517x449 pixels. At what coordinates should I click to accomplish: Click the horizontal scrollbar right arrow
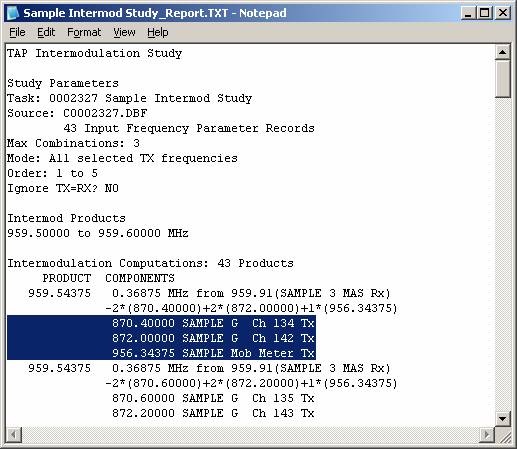tap(487, 434)
